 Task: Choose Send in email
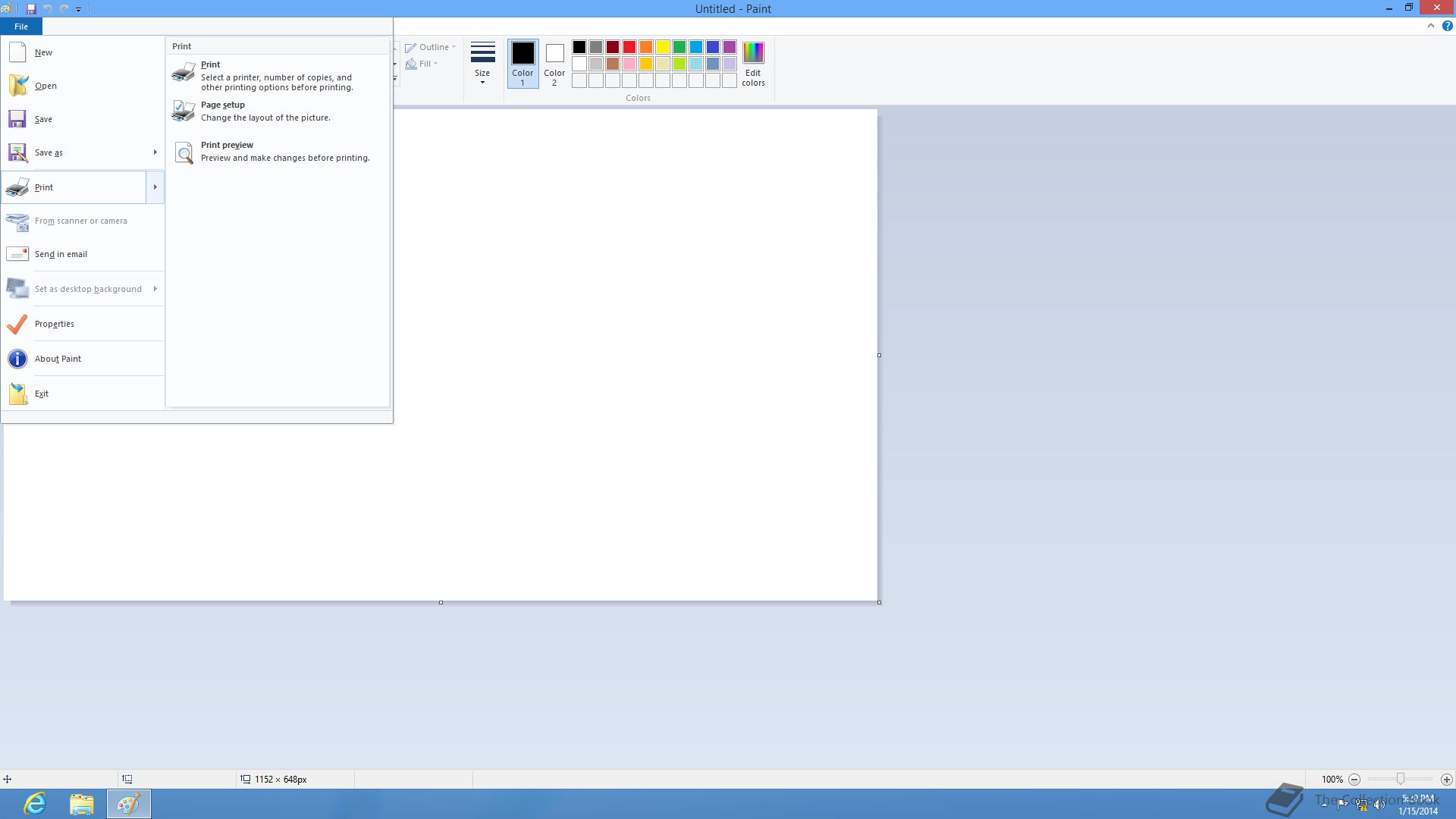pos(83,254)
